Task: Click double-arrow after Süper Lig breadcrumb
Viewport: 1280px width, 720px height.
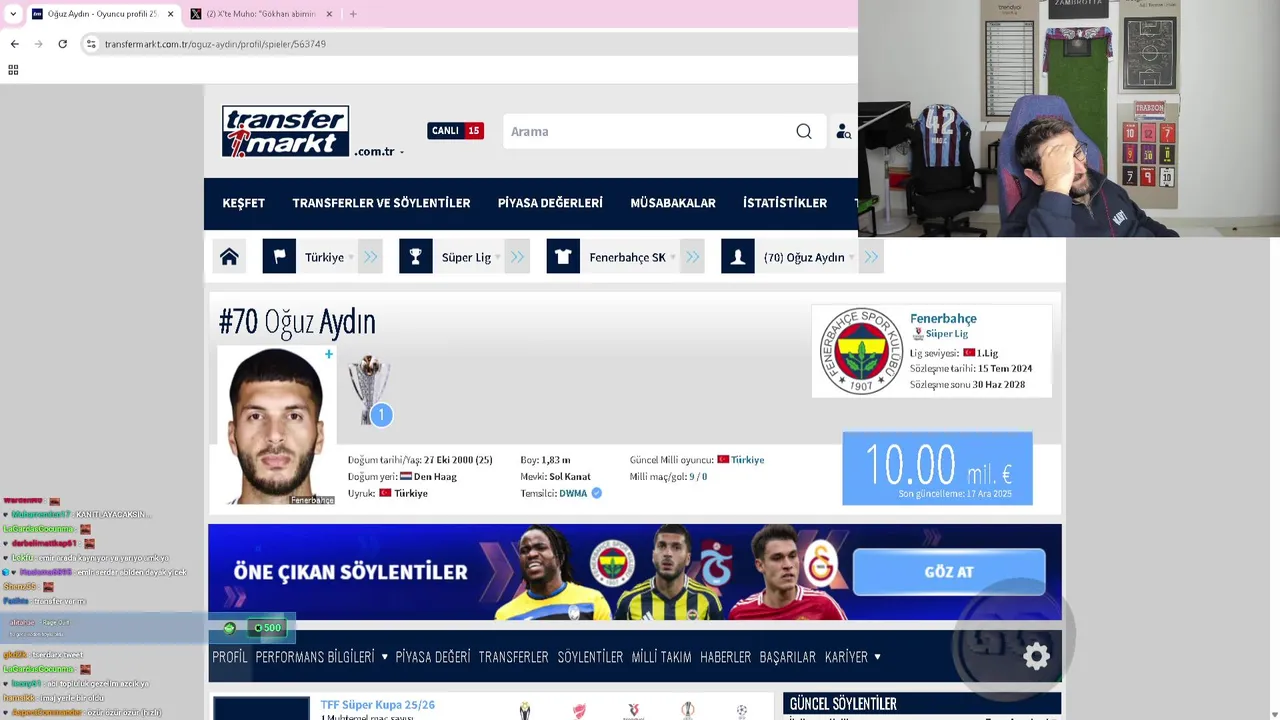Action: (517, 257)
